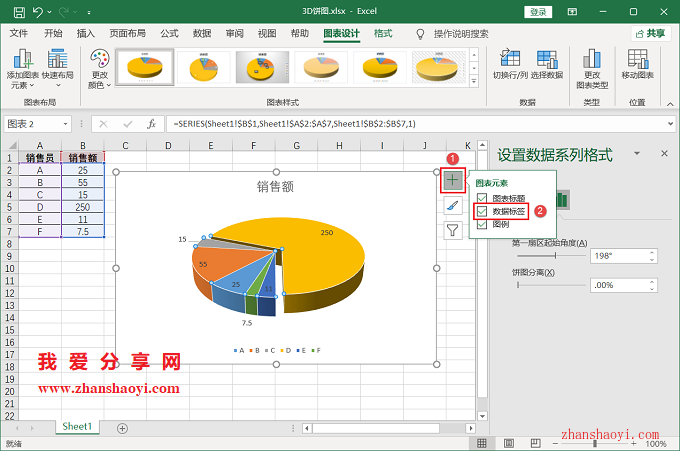Toggle the 图例 checkbox

pyautogui.click(x=482, y=224)
